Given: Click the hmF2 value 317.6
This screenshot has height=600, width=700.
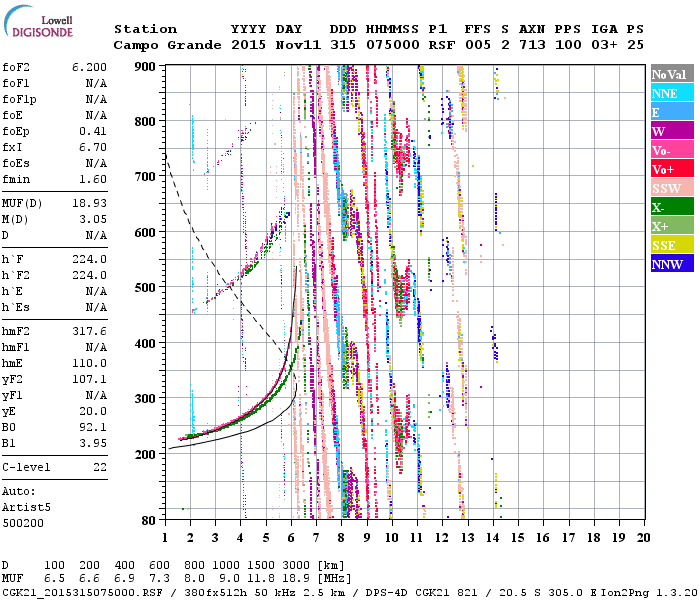Looking at the screenshot, I should [x=89, y=331].
